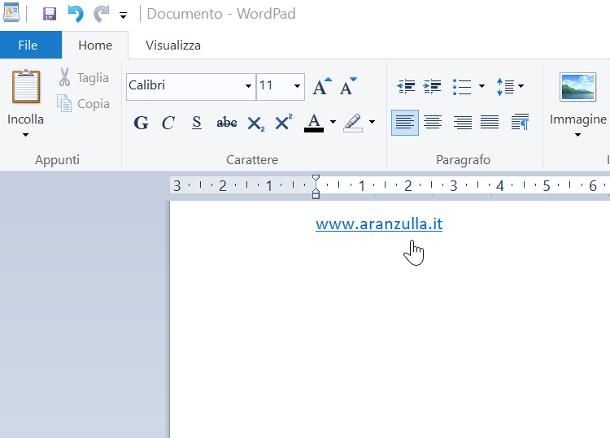
Task: Insert a picture with the Immagine icon
Action: pyautogui.click(x=578, y=86)
